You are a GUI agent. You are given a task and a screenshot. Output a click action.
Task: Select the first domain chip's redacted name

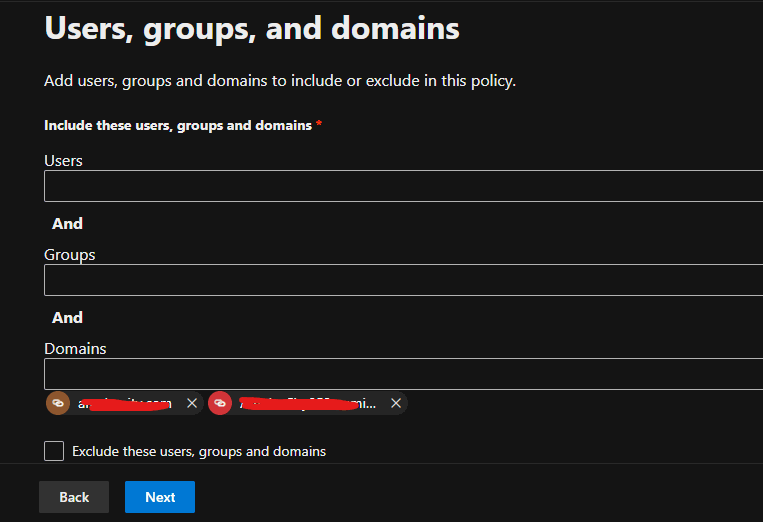point(125,403)
